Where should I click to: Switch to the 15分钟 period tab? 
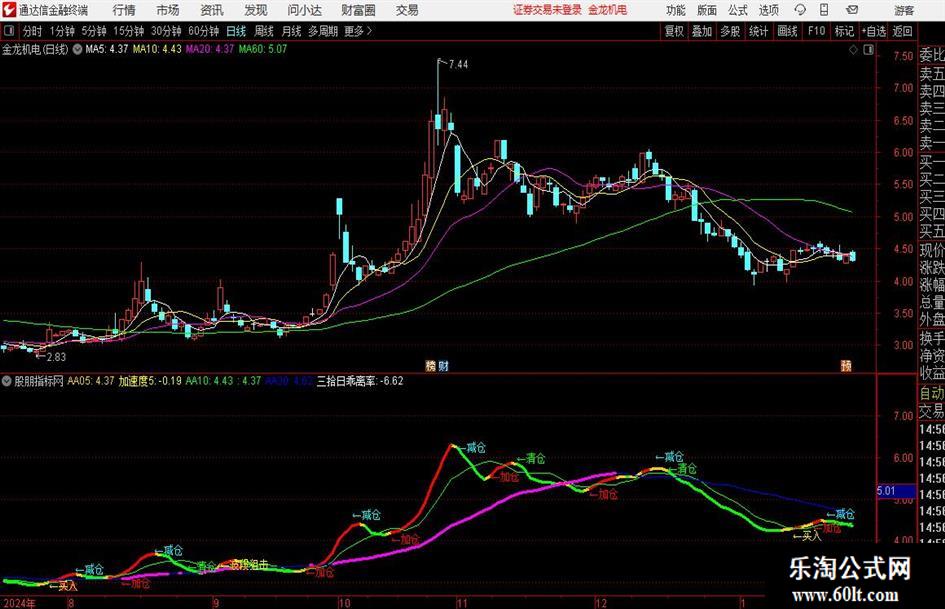(128, 31)
